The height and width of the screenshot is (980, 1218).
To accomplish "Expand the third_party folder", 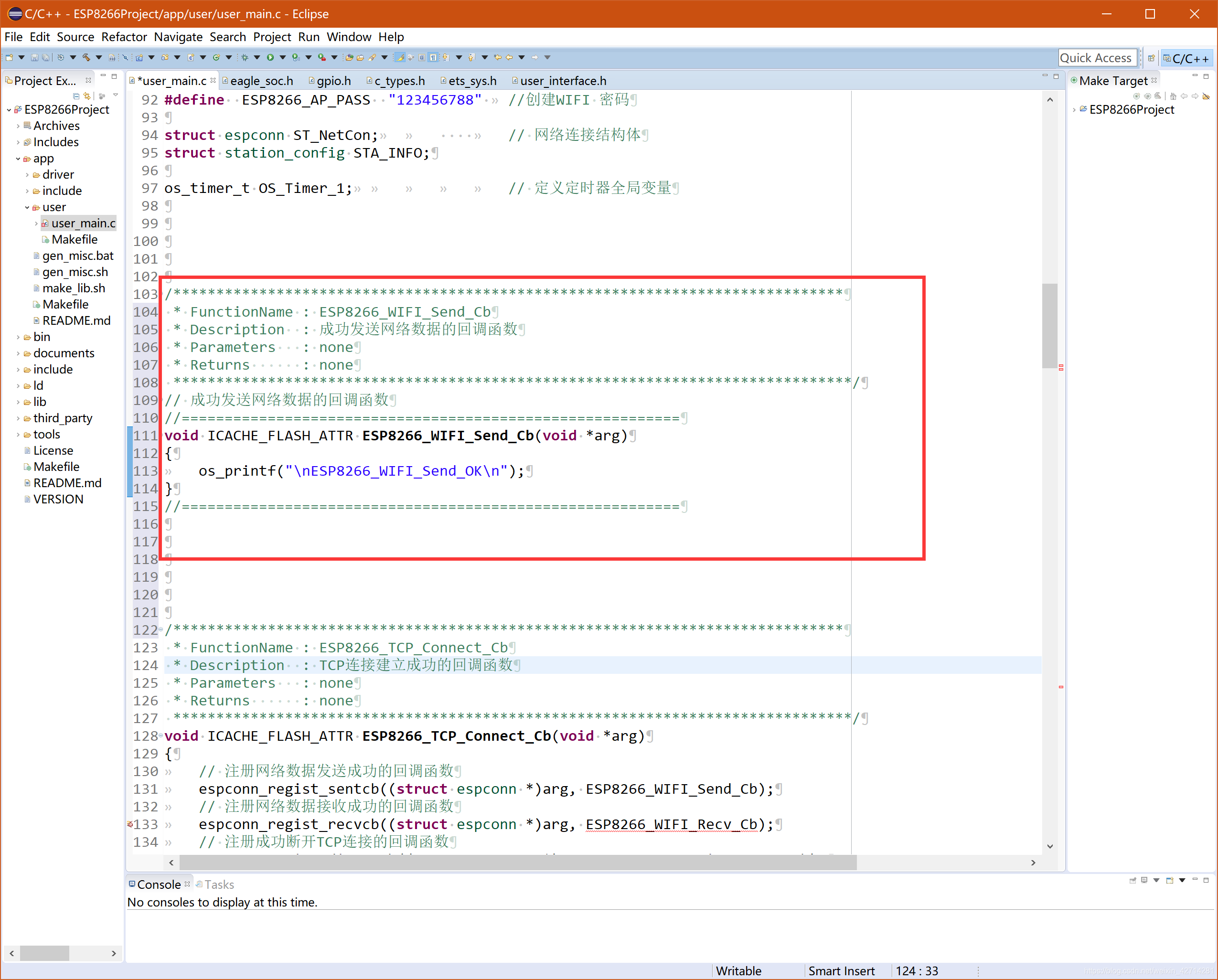I will [18, 418].
